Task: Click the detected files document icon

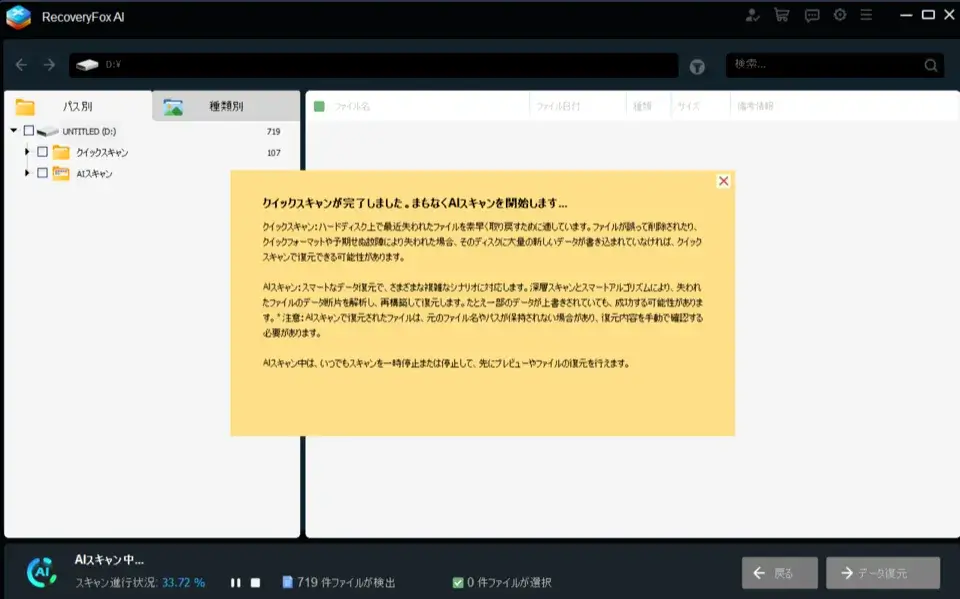Action: [287, 582]
